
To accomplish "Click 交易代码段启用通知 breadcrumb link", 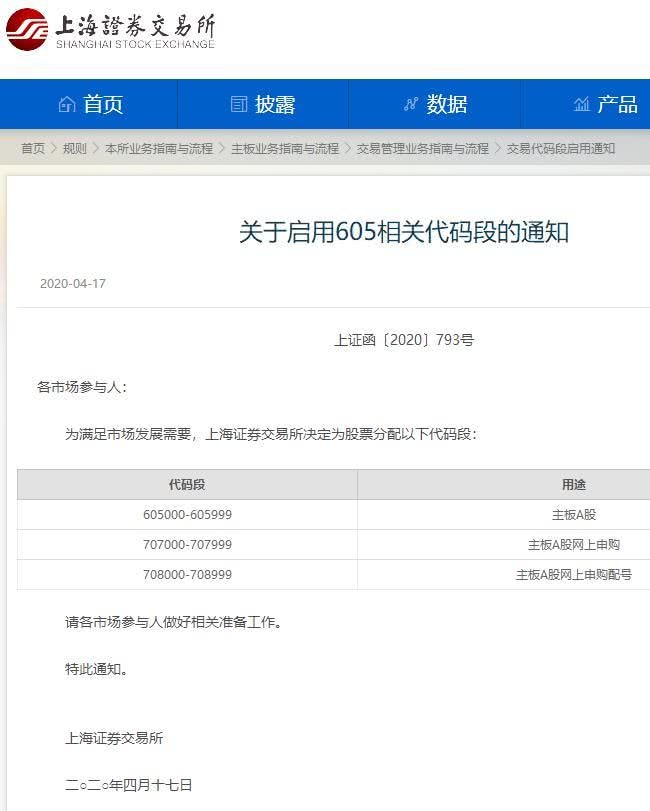I will click(561, 148).
